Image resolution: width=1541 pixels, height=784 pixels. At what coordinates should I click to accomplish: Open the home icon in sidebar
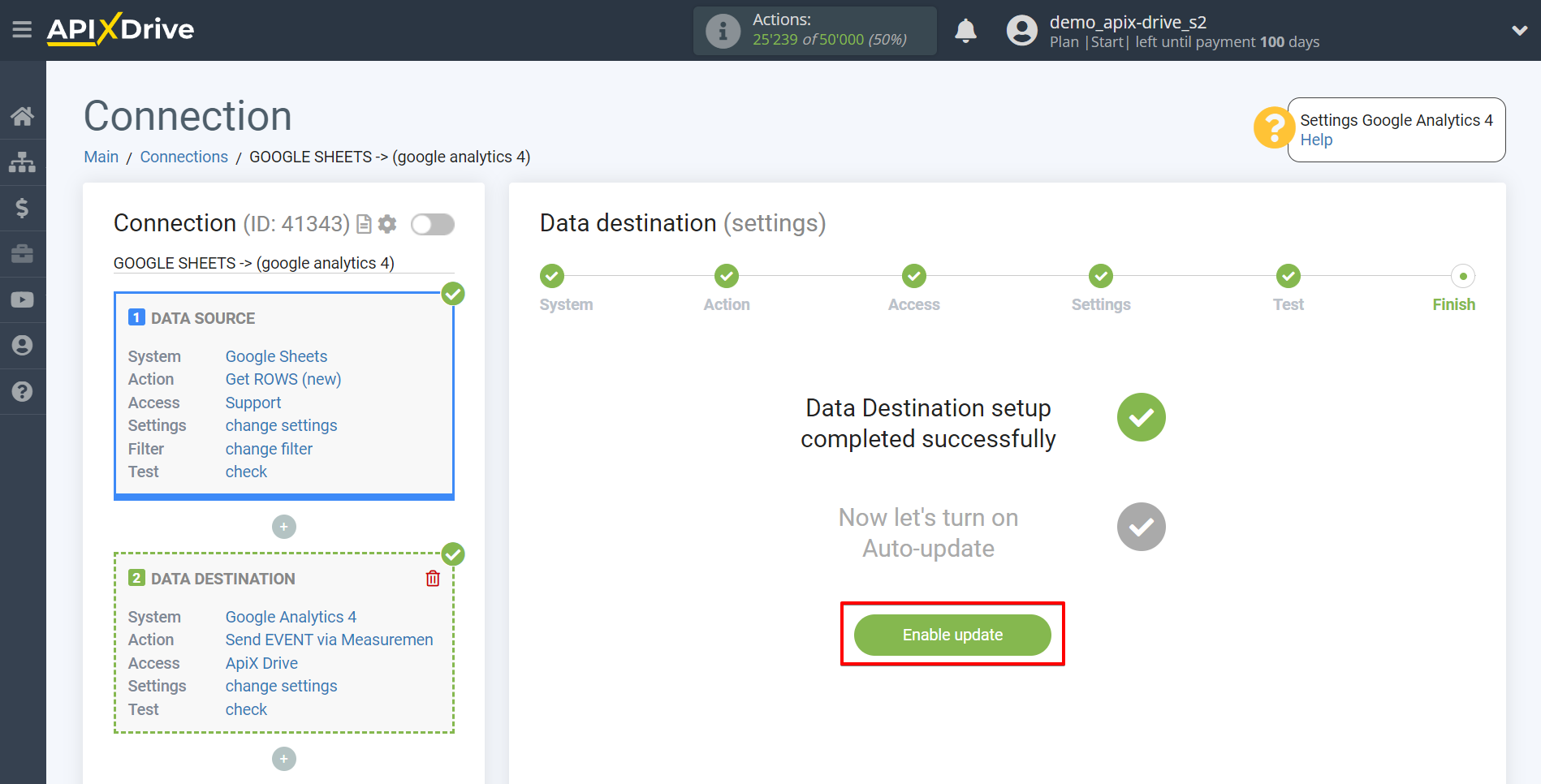pyautogui.click(x=23, y=116)
